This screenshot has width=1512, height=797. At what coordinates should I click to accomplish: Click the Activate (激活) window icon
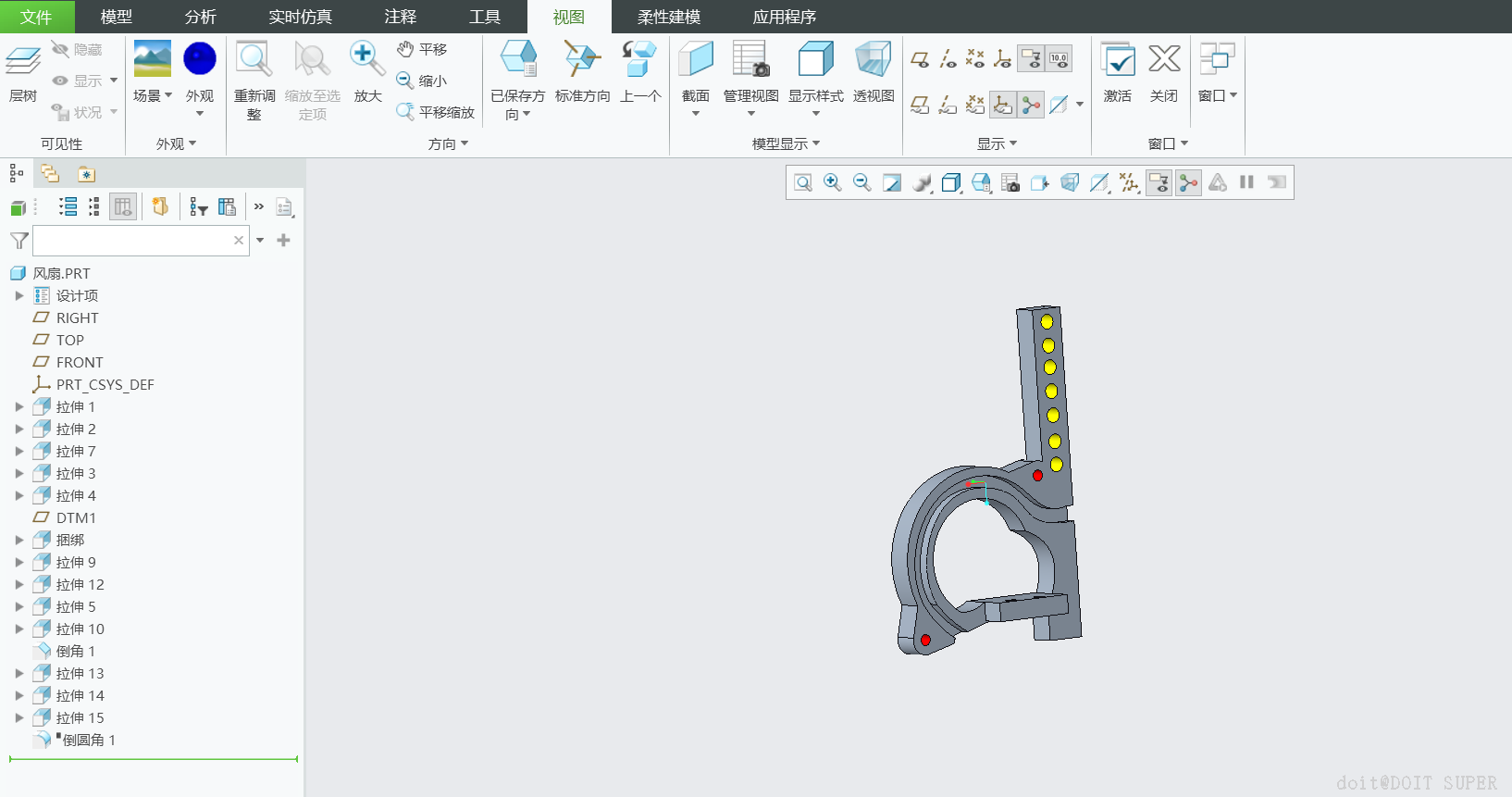tap(1118, 60)
